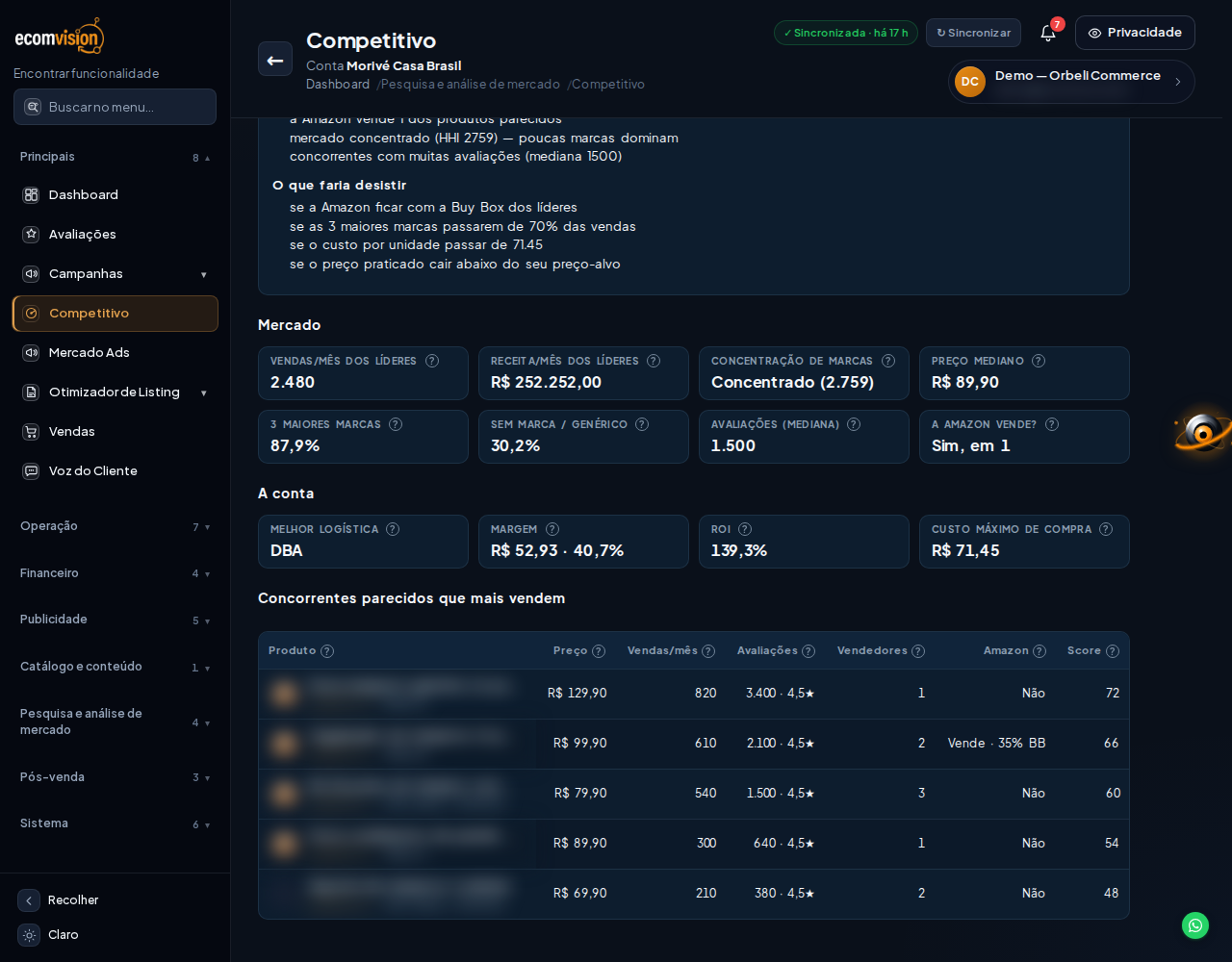
Task: Focus the Buscar no menu search field
Action: click(x=115, y=107)
